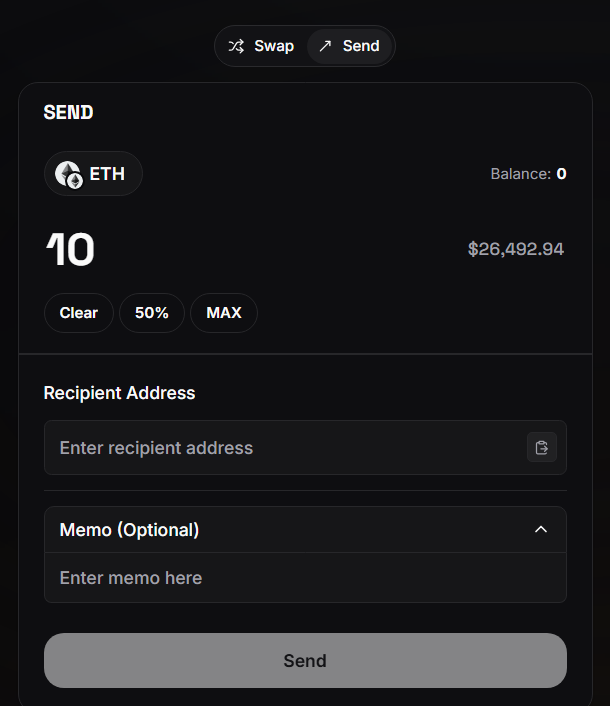Click the amount value 10
610x706 pixels.
(x=70, y=249)
